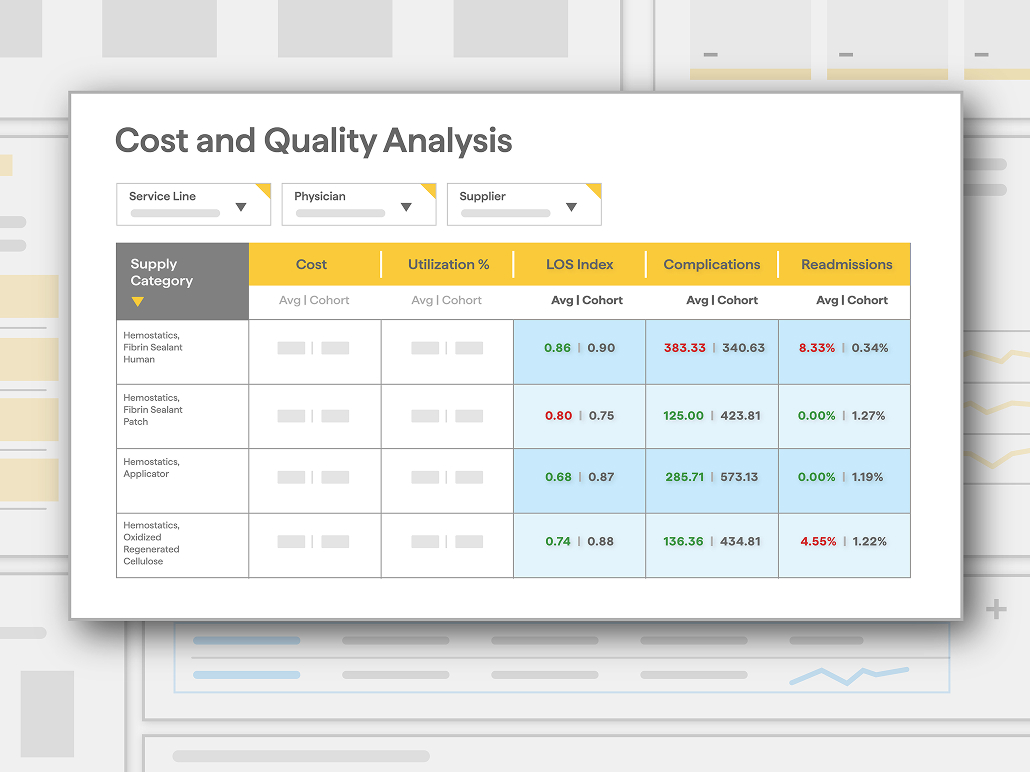Click yellow corner flag on Physician filter

point(430,189)
